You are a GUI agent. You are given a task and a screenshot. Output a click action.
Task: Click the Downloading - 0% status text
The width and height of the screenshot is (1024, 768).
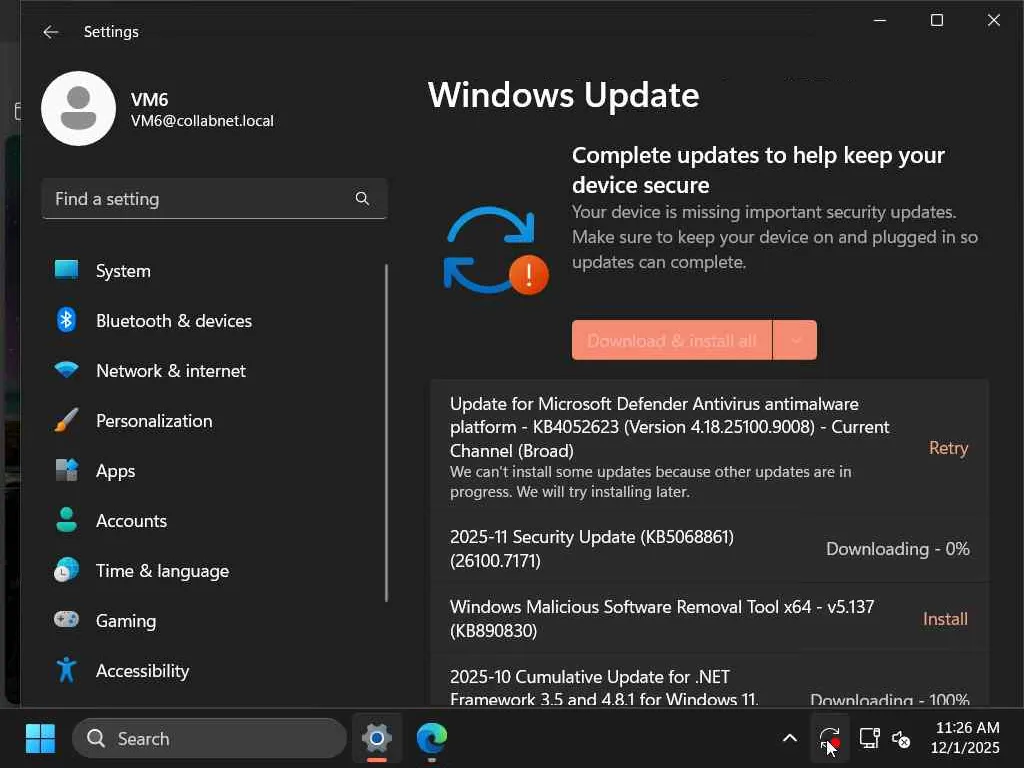click(x=897, y=549)
